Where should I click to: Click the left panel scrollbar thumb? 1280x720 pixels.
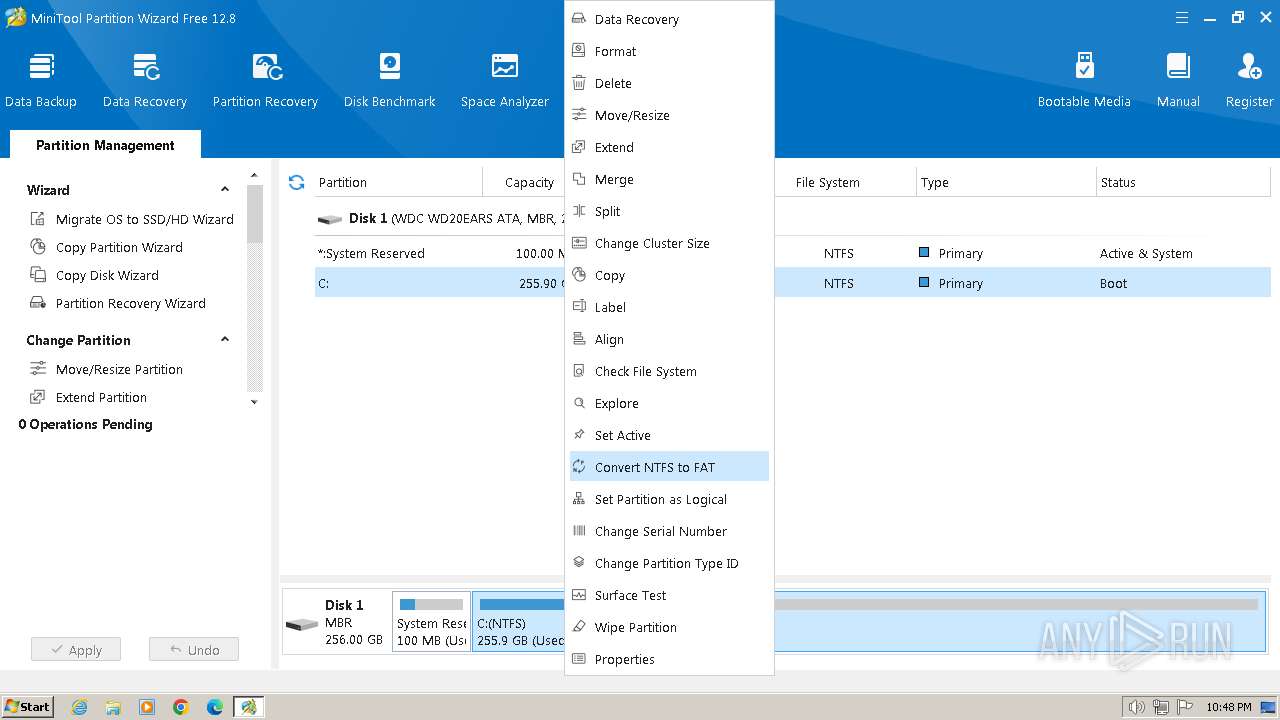click(x=254, y=214)
